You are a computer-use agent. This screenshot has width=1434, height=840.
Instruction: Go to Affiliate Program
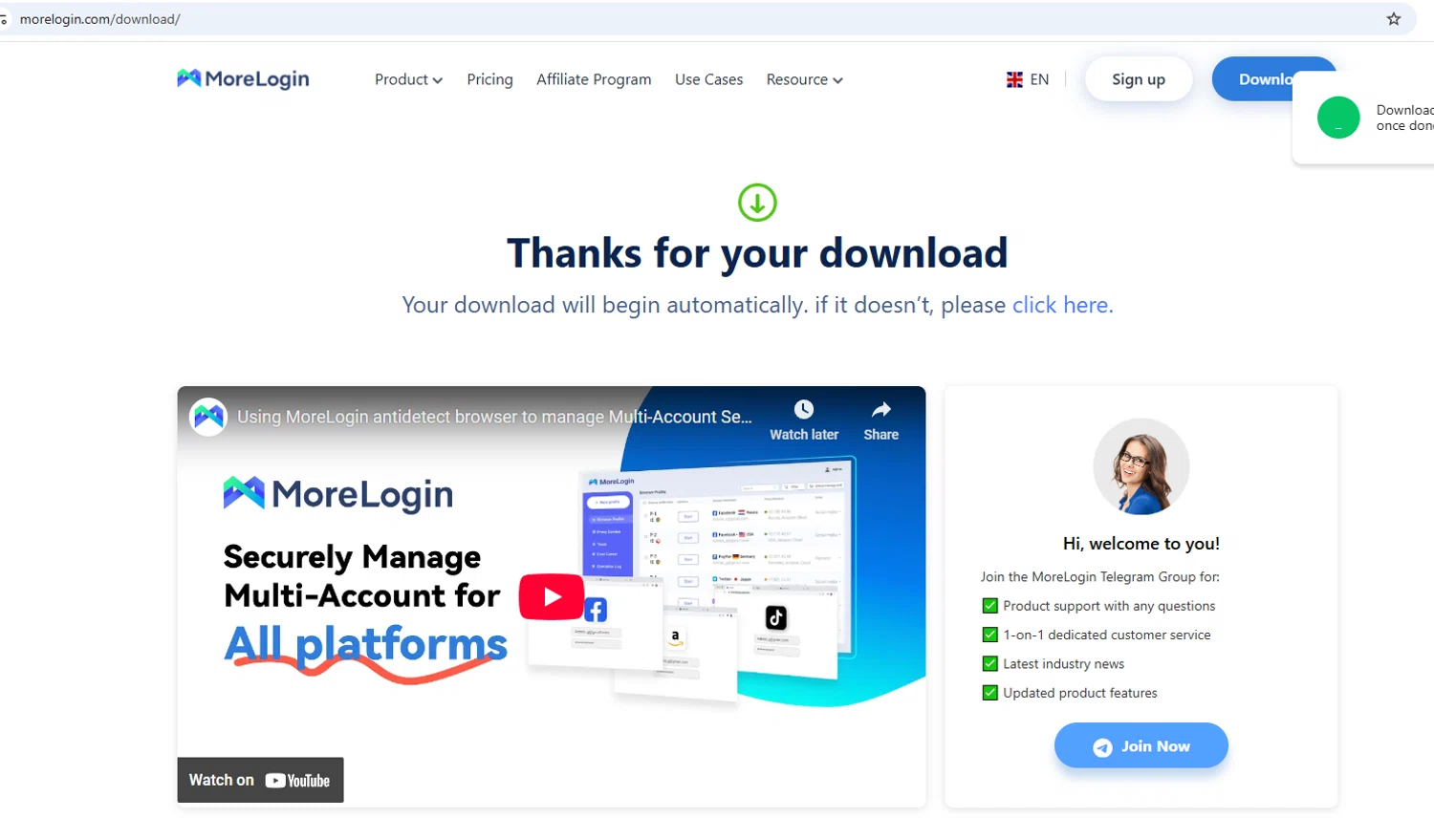point(594,79)
